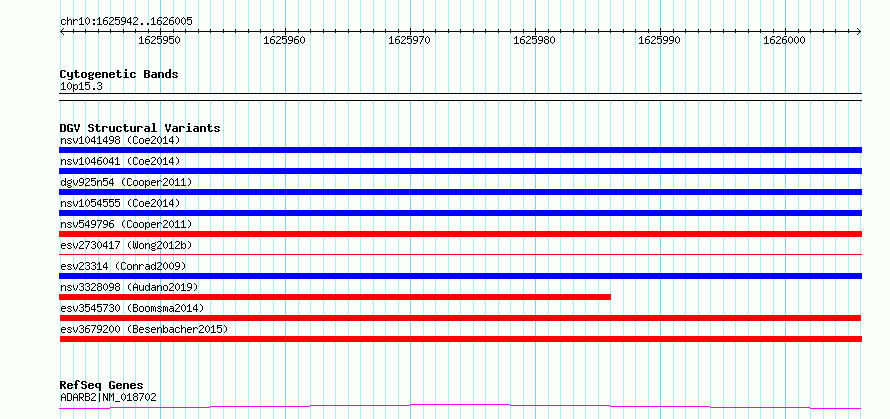Select the Cytogenetic Bands track title
The height and width of the screenshot is (419, 890).
click(x=119, y=74)
